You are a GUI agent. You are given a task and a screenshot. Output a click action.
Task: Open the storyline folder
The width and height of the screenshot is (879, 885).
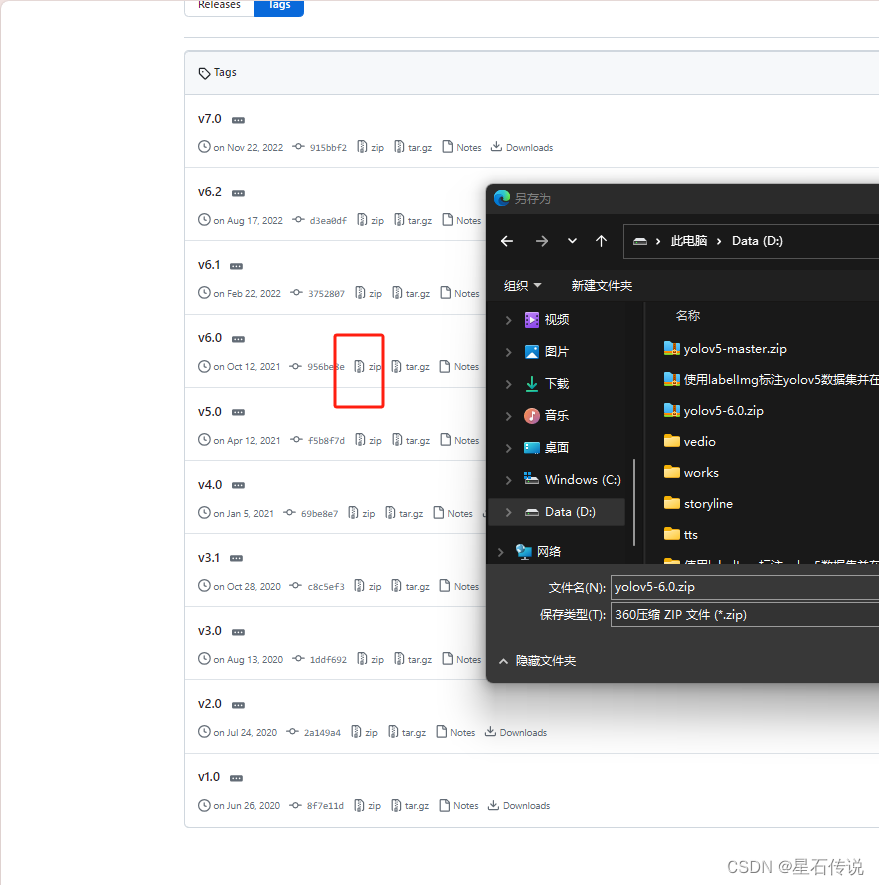click(x=698, y=504)
